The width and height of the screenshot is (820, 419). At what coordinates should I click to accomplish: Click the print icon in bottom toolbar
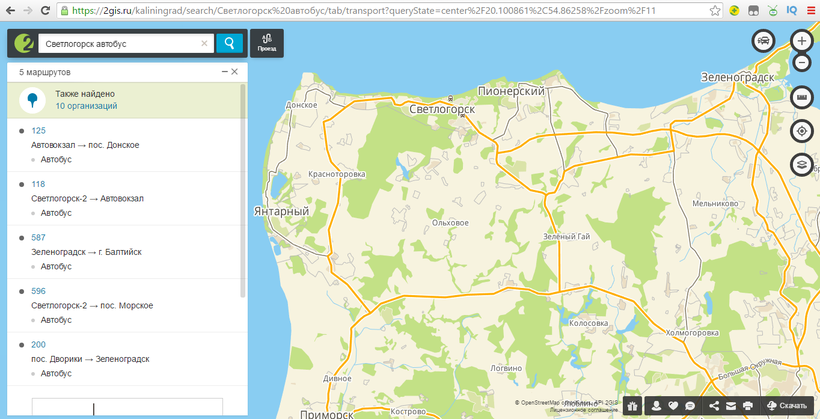[x=747, y=406]
